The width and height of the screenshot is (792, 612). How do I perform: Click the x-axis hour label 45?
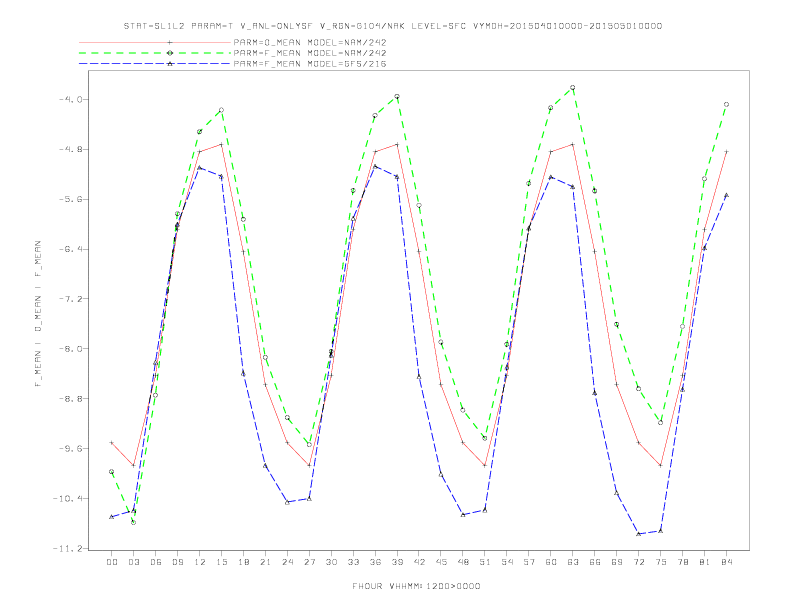[x=441, y=562]
